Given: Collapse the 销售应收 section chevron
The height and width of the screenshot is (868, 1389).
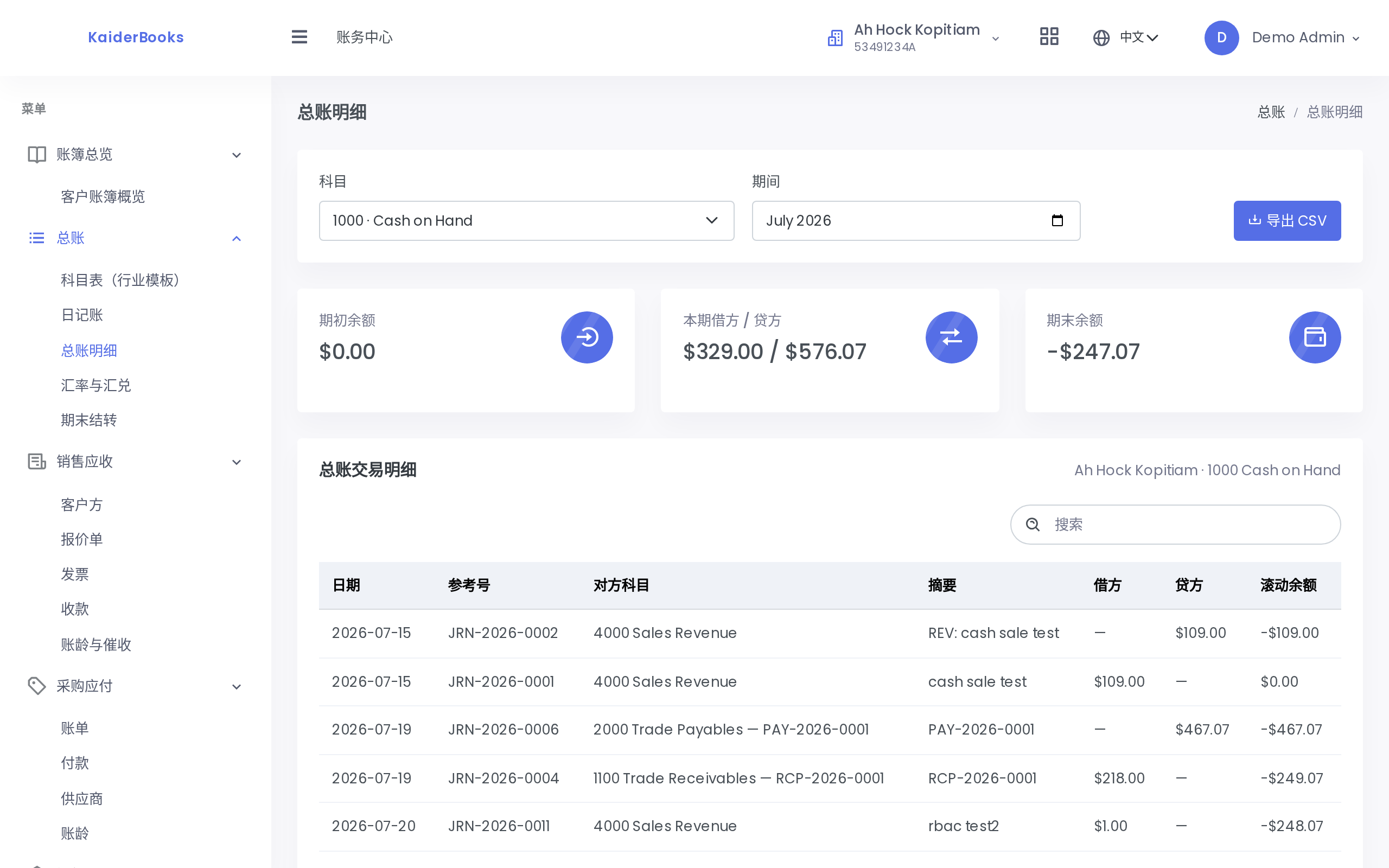Looking at the screenshot, I should click(x=237, y=462).
